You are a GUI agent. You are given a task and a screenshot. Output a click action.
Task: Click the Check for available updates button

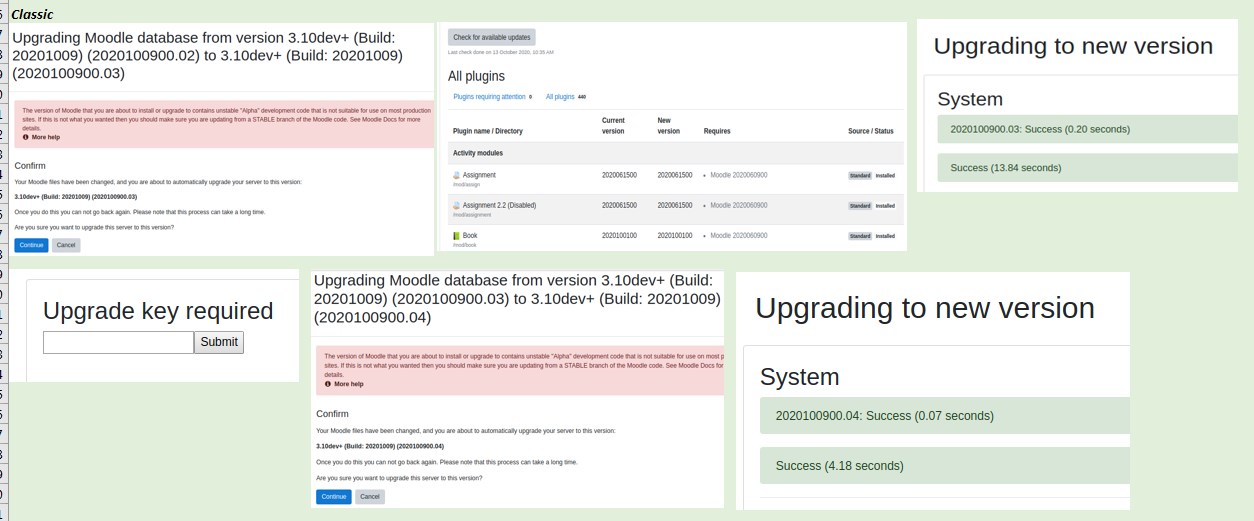(x=492, y=37)
